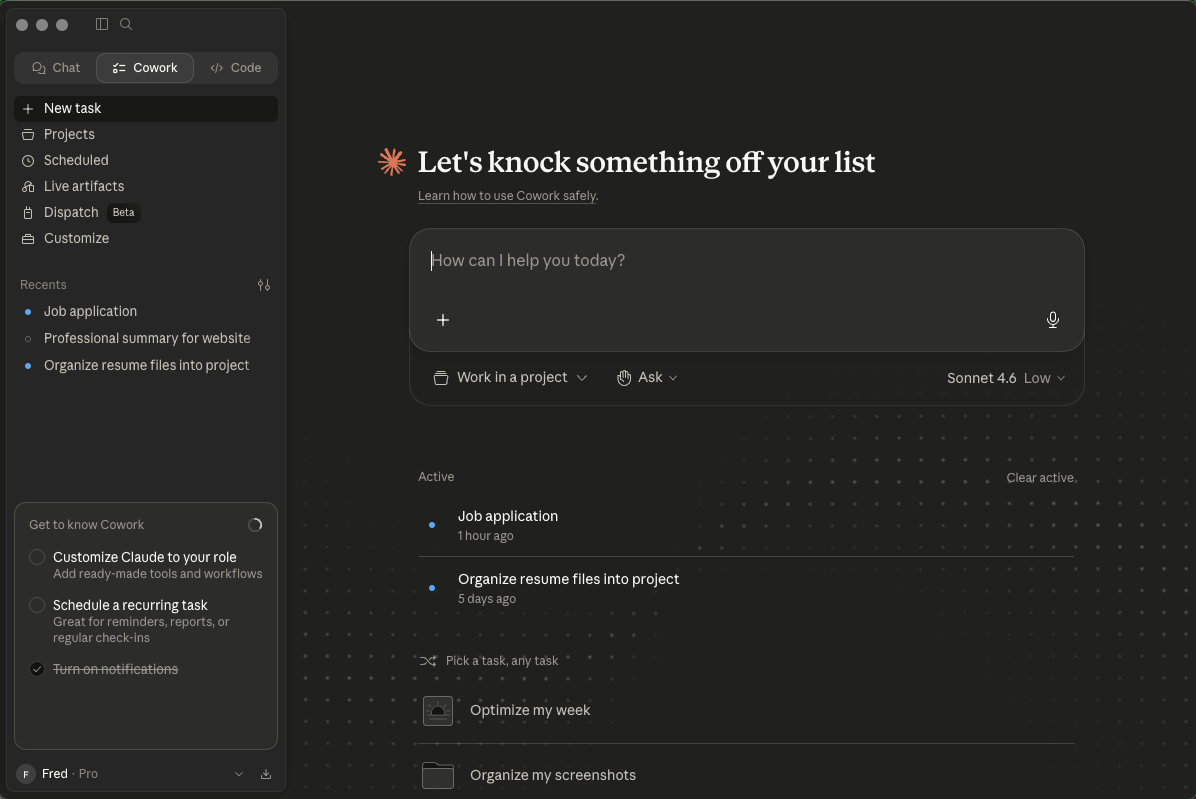Open Live artifacts

pos(146,186)
